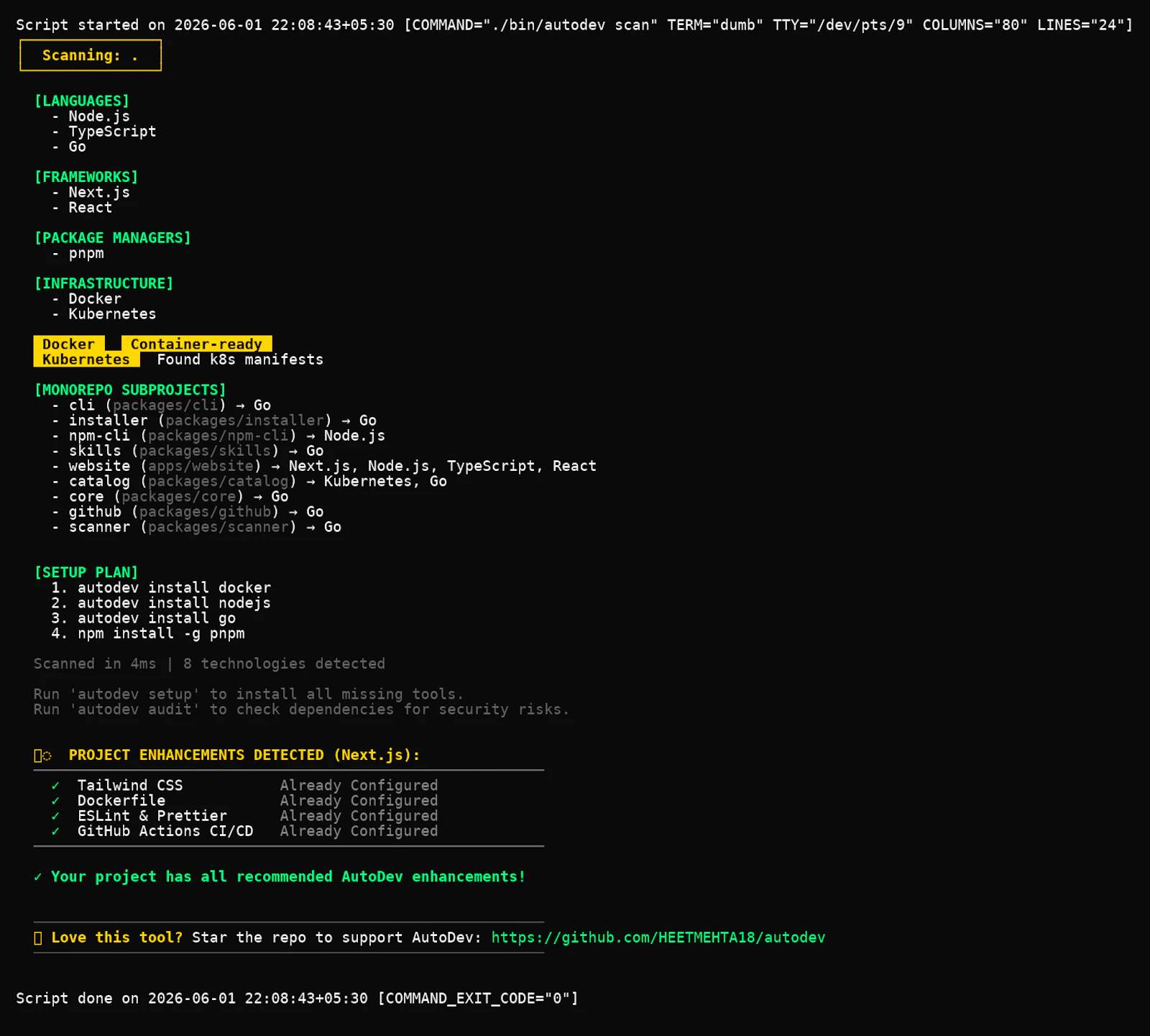
Task: Click the 'React' framework entry
Action: coord(91,207)
